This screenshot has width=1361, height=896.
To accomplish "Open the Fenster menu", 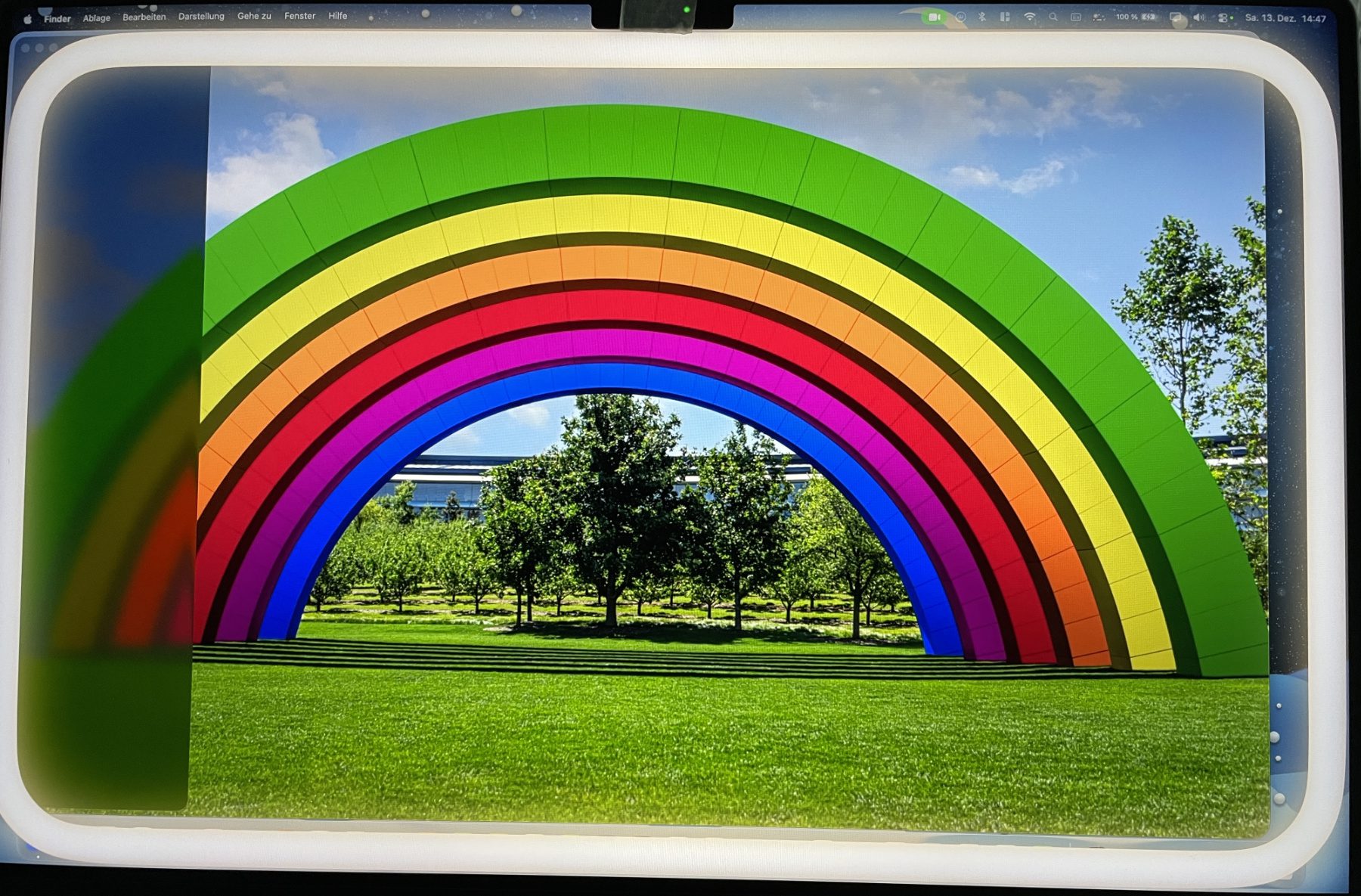I will (299, 16).
